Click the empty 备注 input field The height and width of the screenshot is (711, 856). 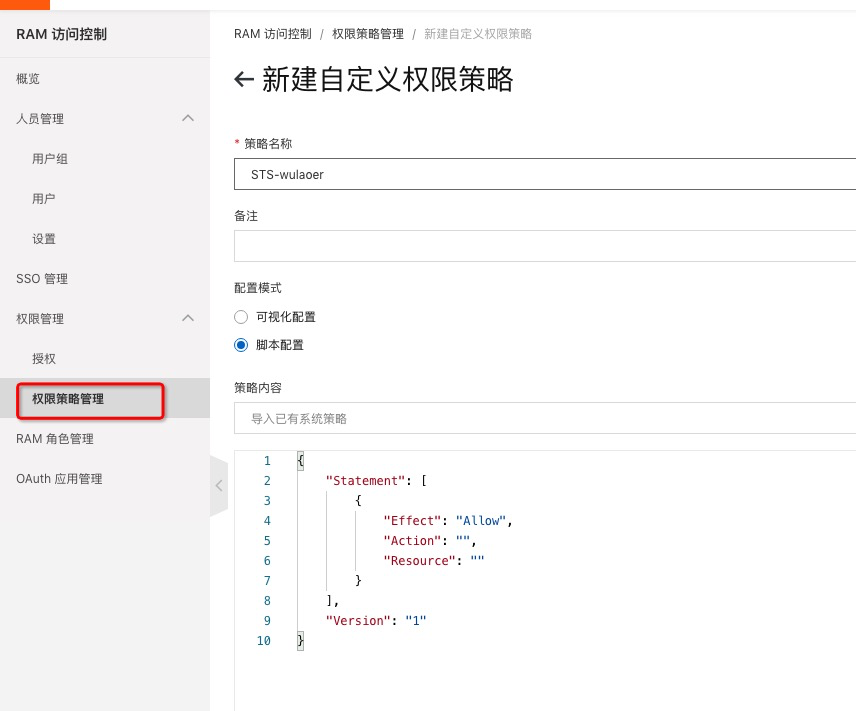tap(544, 246)
